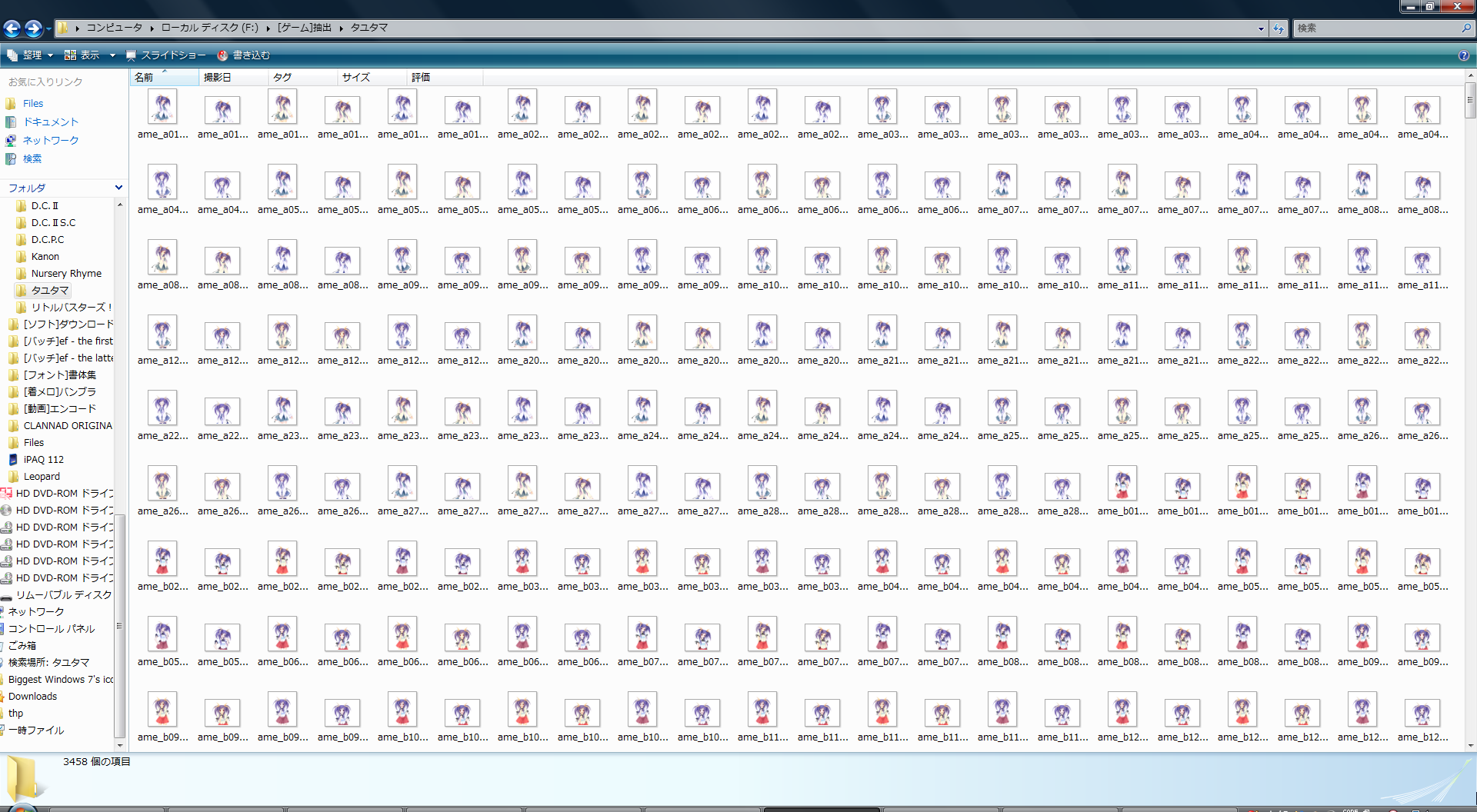The height and width of the screenshot is (812, 1477).
Task: Collapse the フォルダ pane with its chevron
Action: click(118, 188)
